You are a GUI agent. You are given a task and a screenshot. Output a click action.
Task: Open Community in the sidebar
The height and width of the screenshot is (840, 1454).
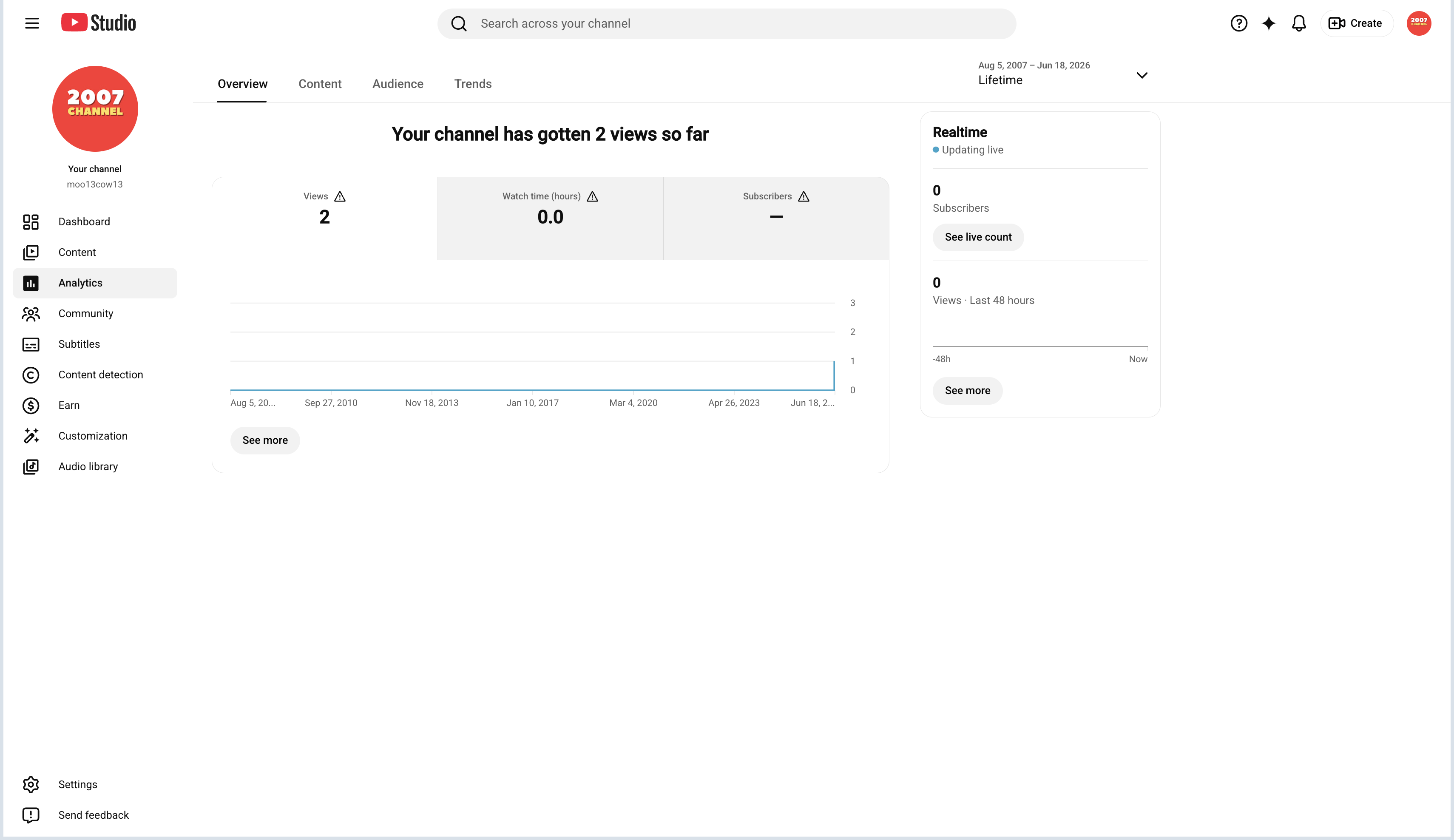coord(95,313)
